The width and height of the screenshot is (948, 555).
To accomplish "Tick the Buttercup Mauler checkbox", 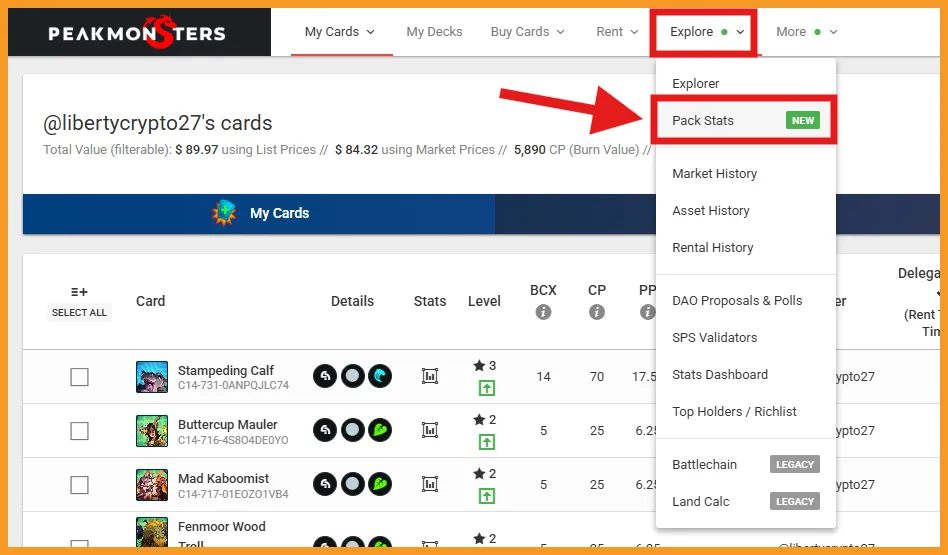I will 79,431.
